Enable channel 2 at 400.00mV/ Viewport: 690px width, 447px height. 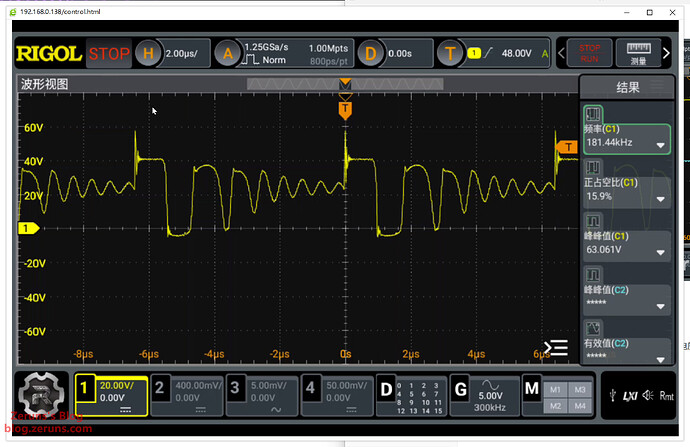pyautogui.click(x=186, y=391)
